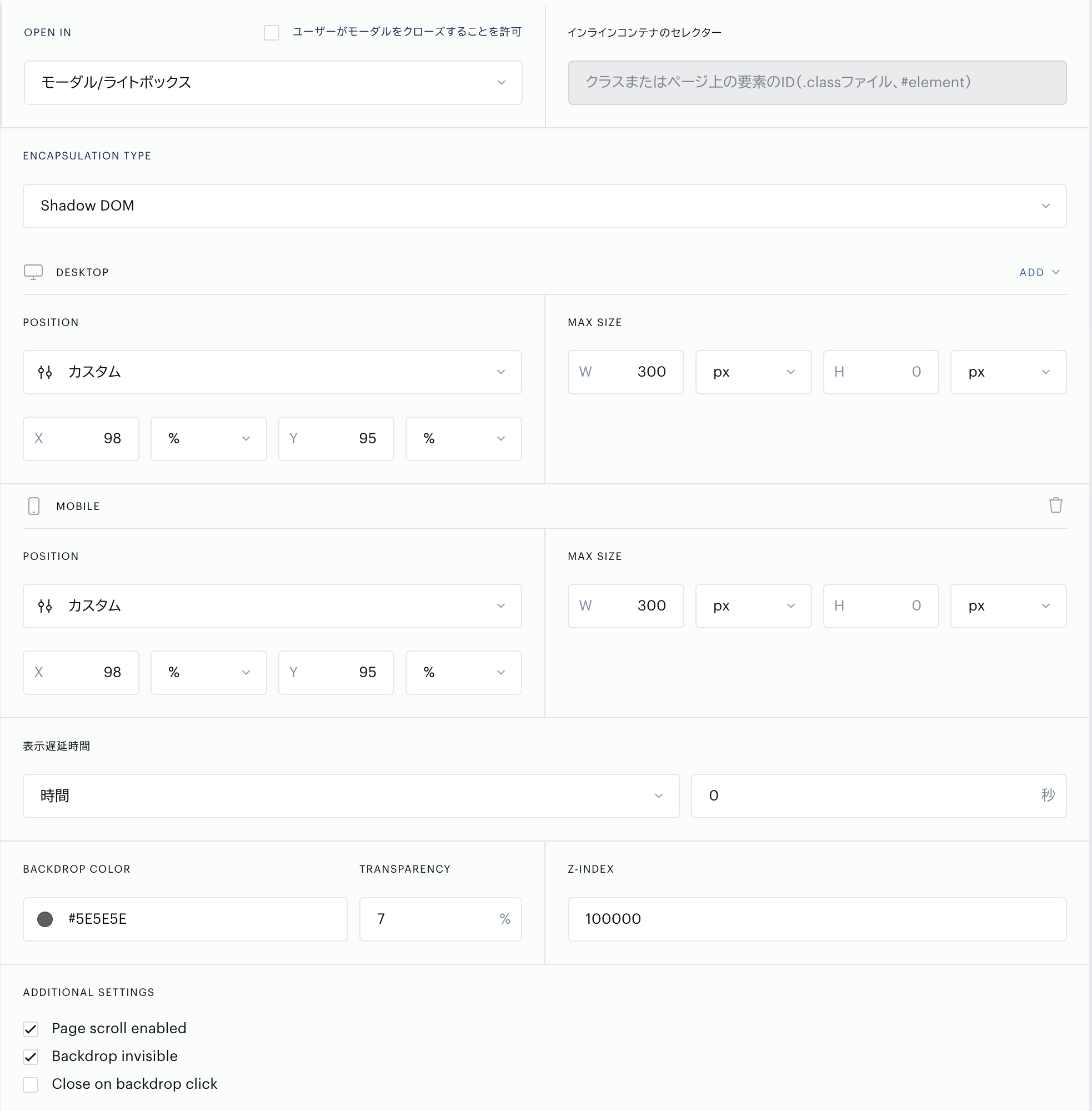Uncheck Backdrop invisible option
1092x1111 pixels.
point(31,1057)
